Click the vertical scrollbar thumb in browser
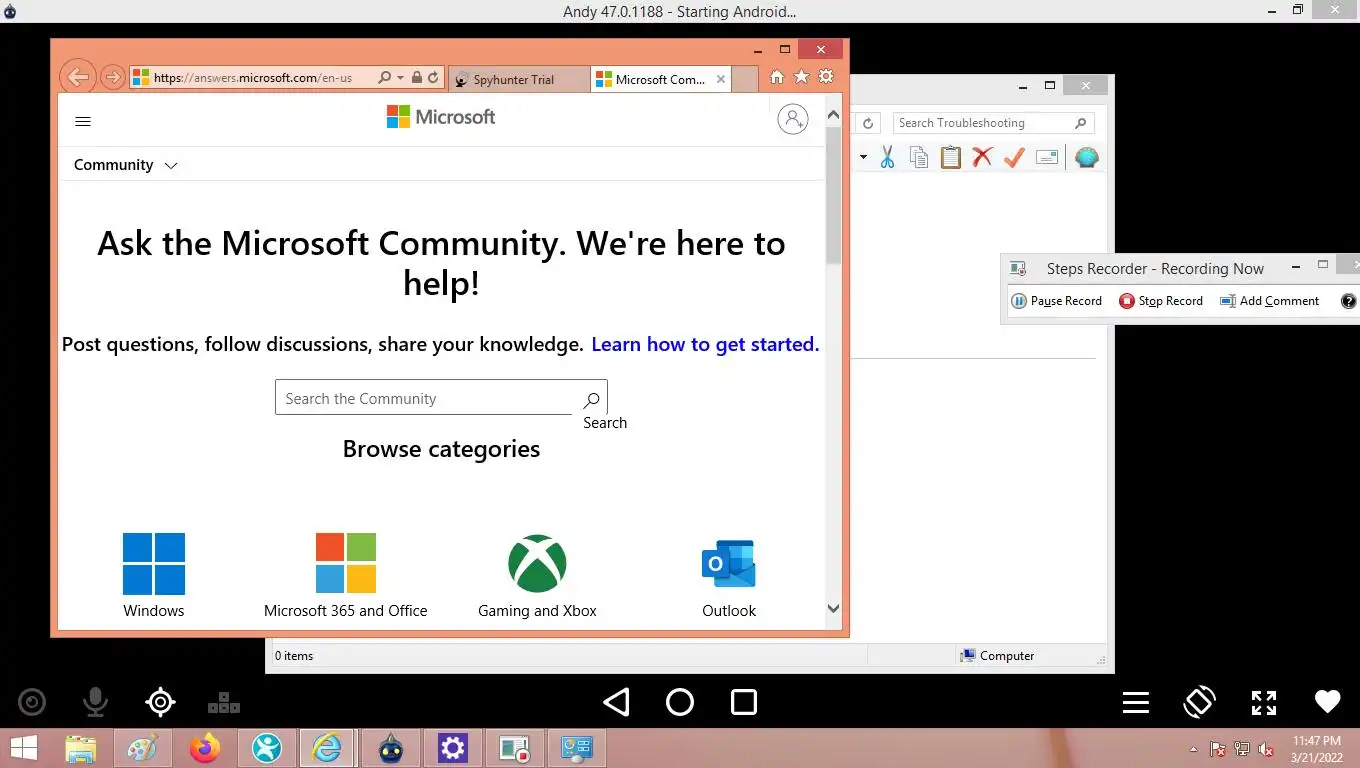Image resolution: width=1360 pixels, height=768 pixels. [833, 195]
